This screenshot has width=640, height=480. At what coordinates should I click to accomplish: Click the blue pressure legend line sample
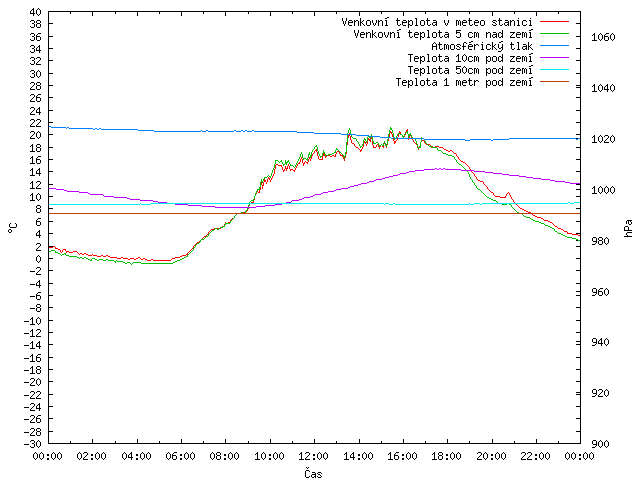[554, 45]
